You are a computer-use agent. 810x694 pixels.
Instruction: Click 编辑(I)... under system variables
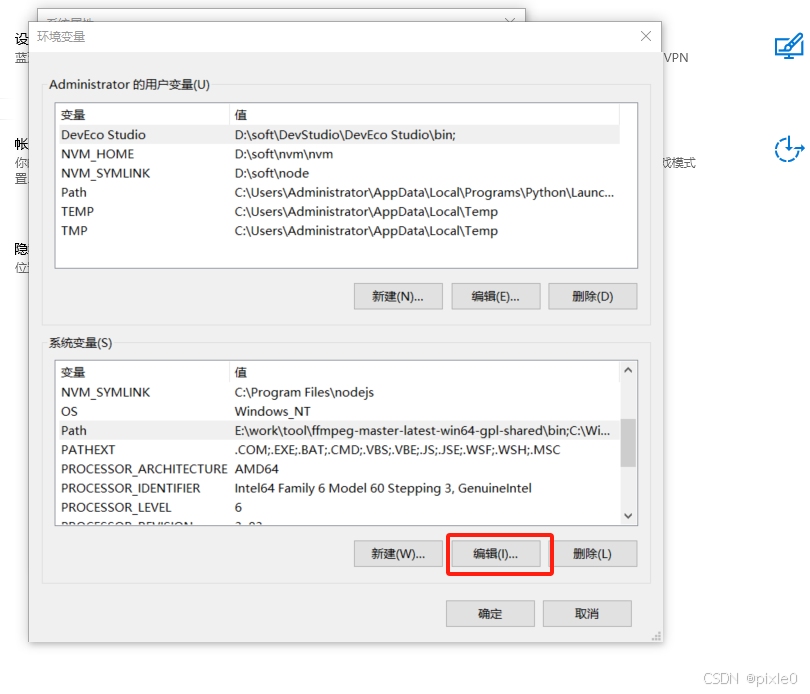coord(495,553)
